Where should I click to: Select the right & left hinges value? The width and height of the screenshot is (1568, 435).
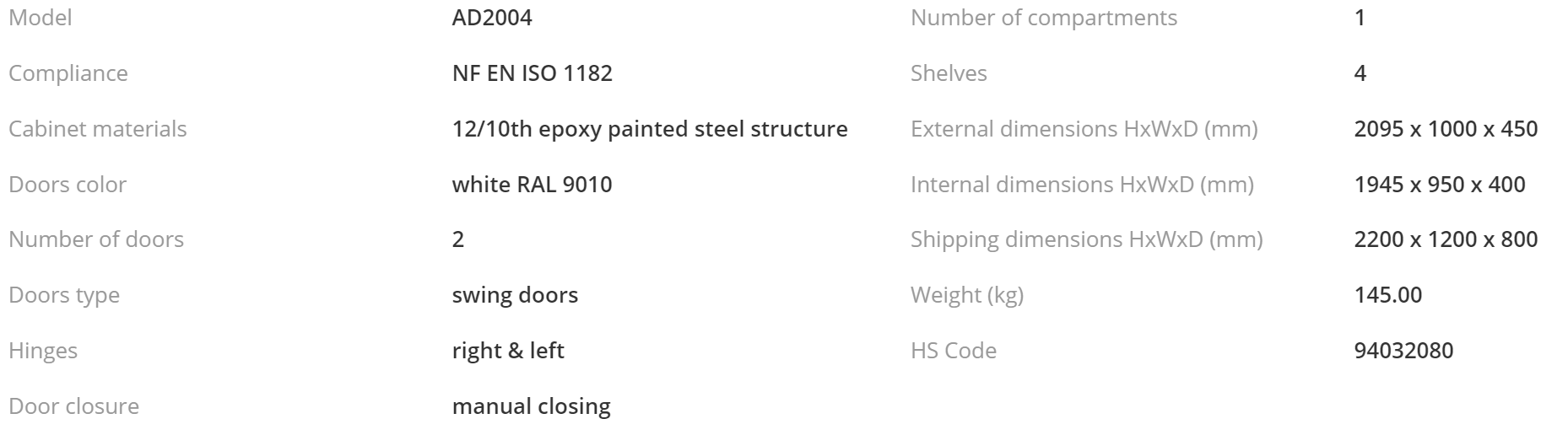tap(508, 351)
